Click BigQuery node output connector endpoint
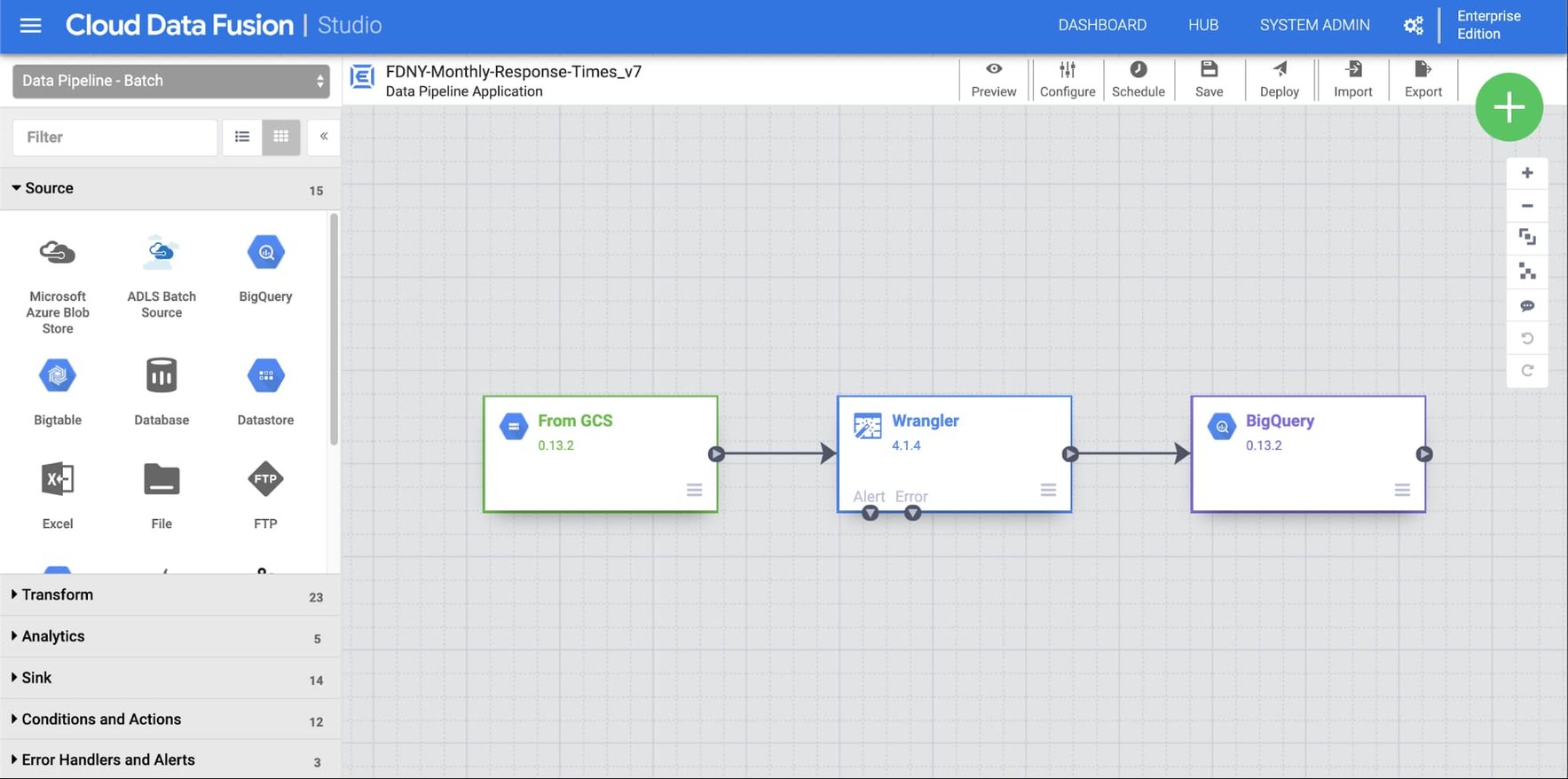 [1424, 454]
